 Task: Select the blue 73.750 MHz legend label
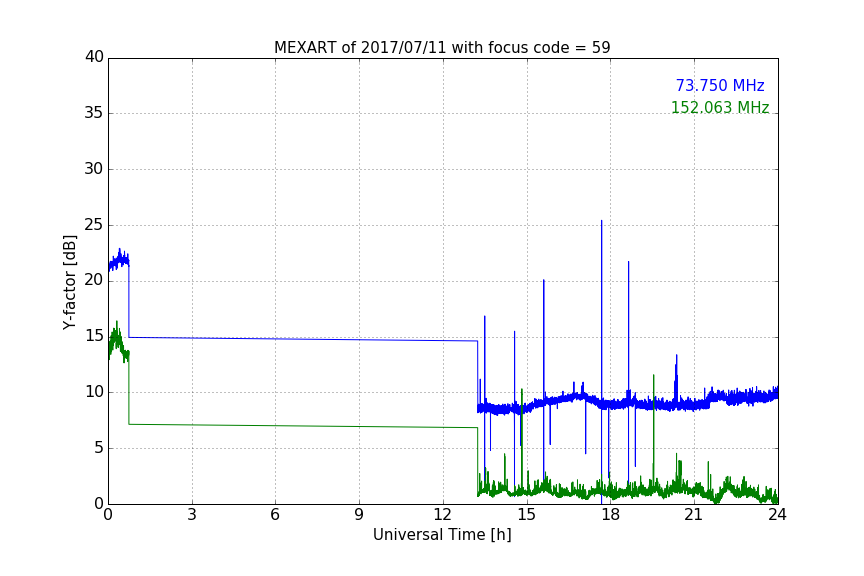[x=720, y=86]
